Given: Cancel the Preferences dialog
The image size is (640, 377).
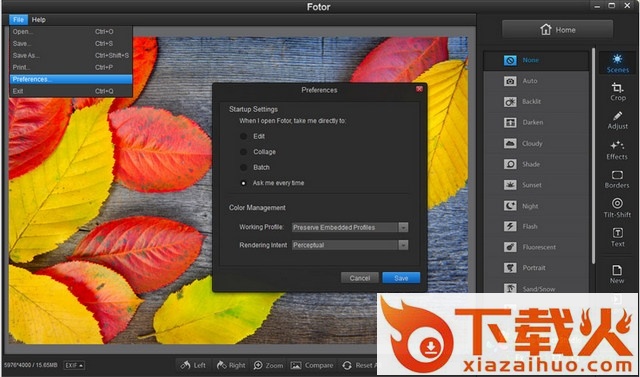Looking at the screenshot, I should point(360,278).
